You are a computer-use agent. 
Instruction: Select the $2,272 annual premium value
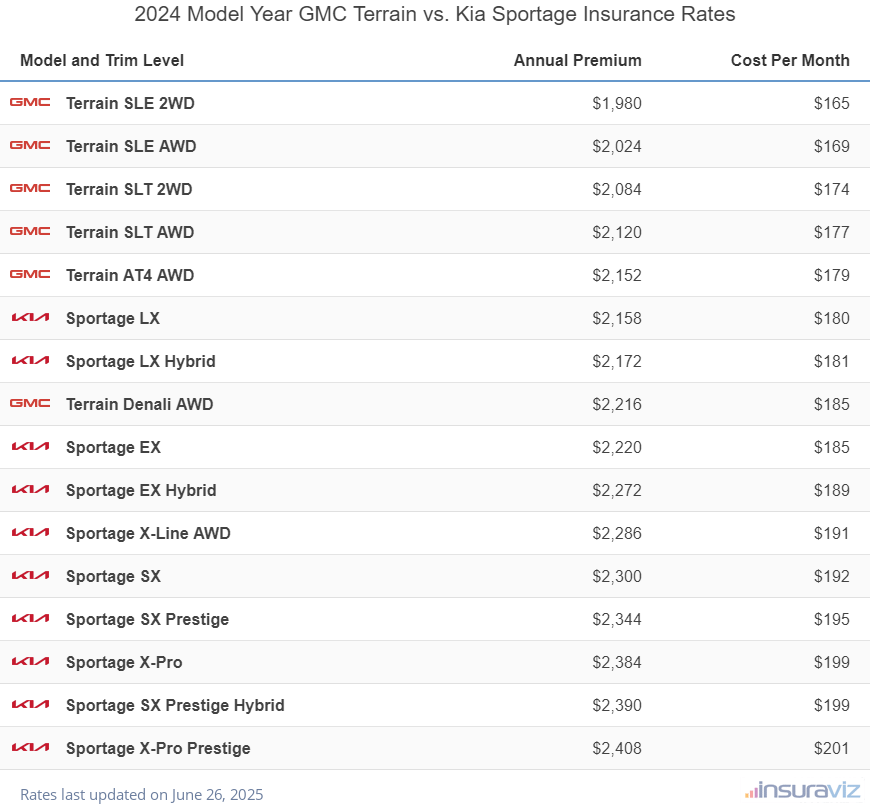(x=617, y=490)
